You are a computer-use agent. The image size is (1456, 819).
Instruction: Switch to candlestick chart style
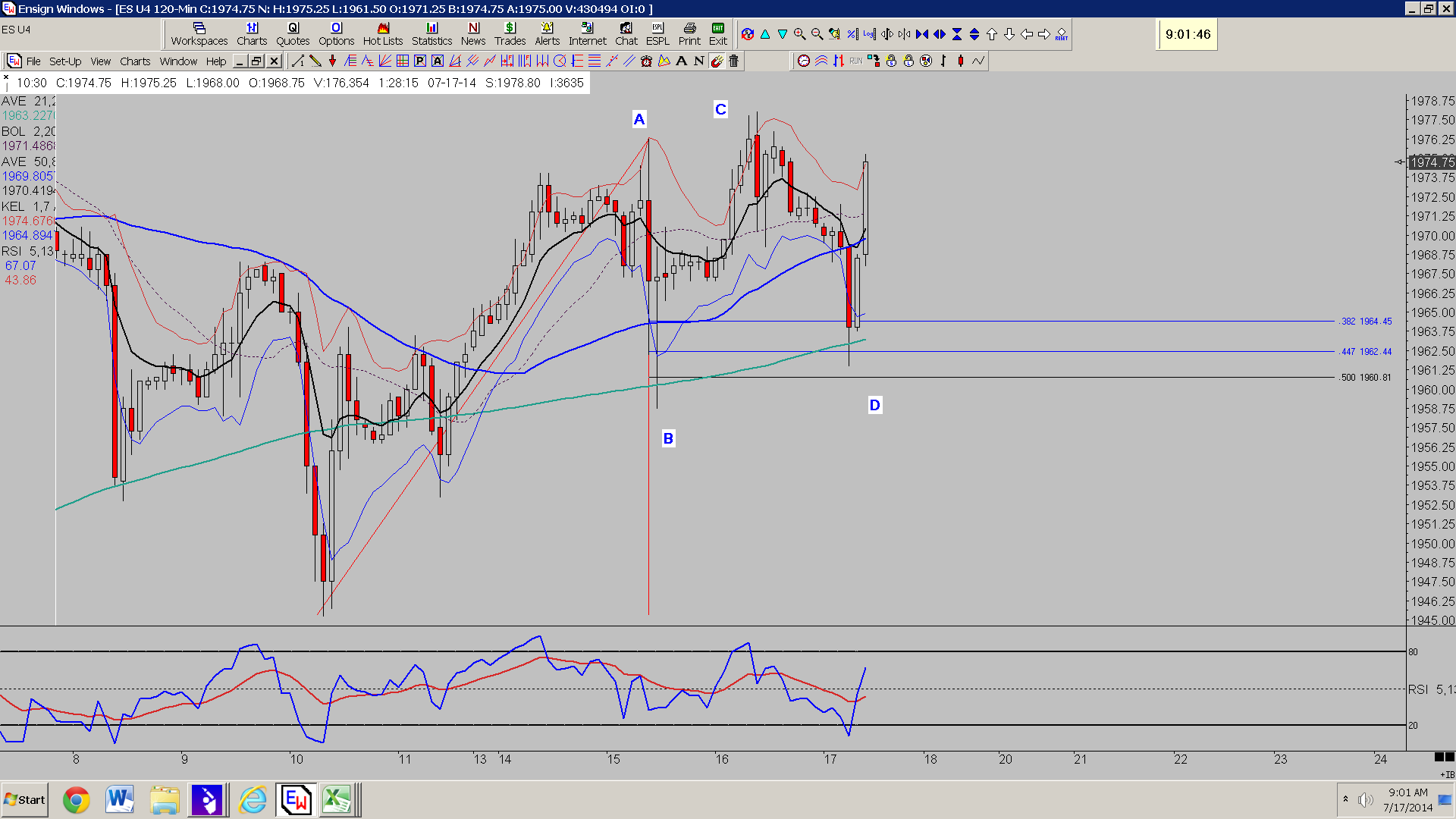point(961,61)
